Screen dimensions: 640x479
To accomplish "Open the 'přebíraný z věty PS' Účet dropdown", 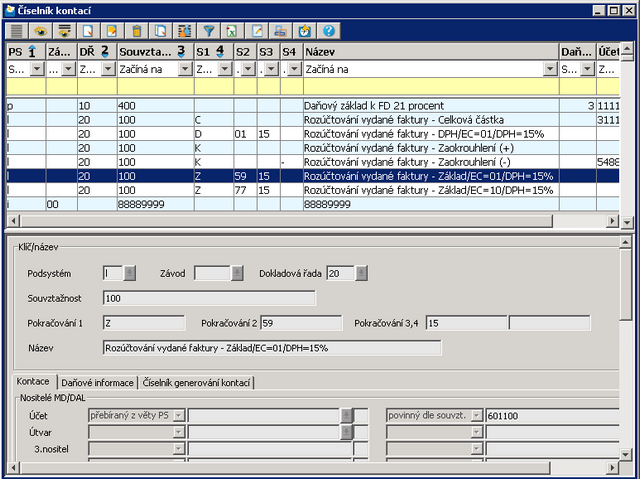I will click(179, 414).
